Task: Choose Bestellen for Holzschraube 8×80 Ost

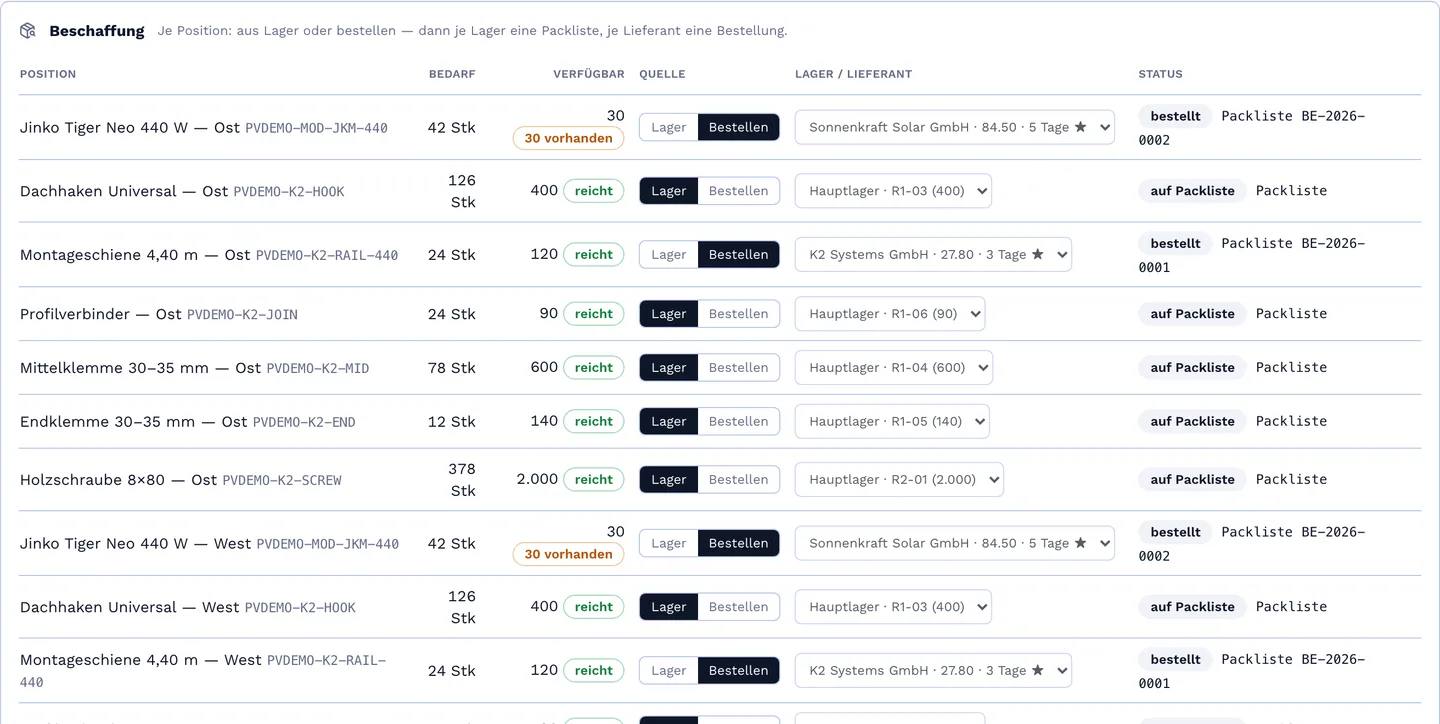Action: [738, 480]
